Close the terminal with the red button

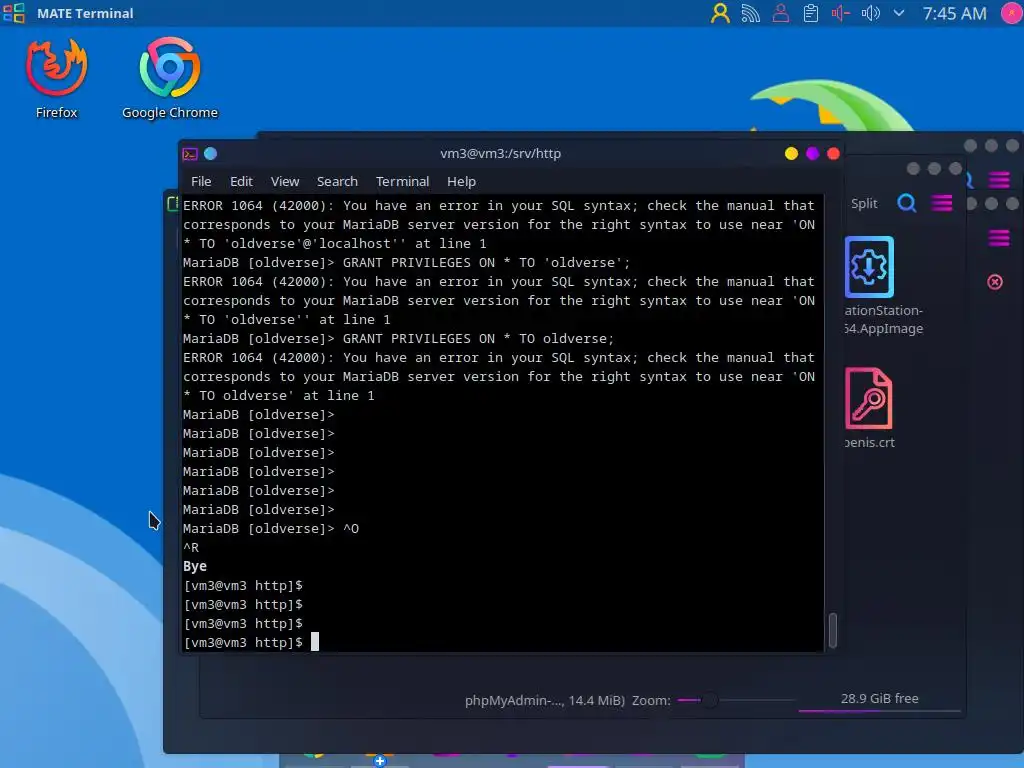click(x=833, y=153)
